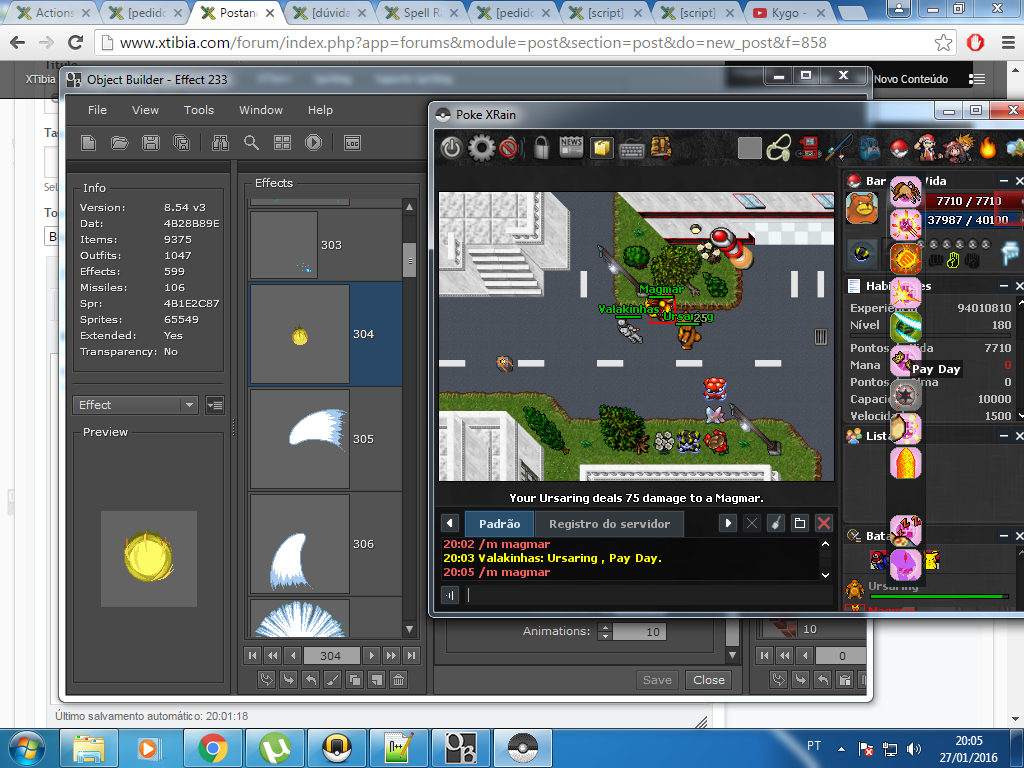
Task: Click the Effects list scrollbar thumb
Action: pyautogui.click(x=409, y=261)
